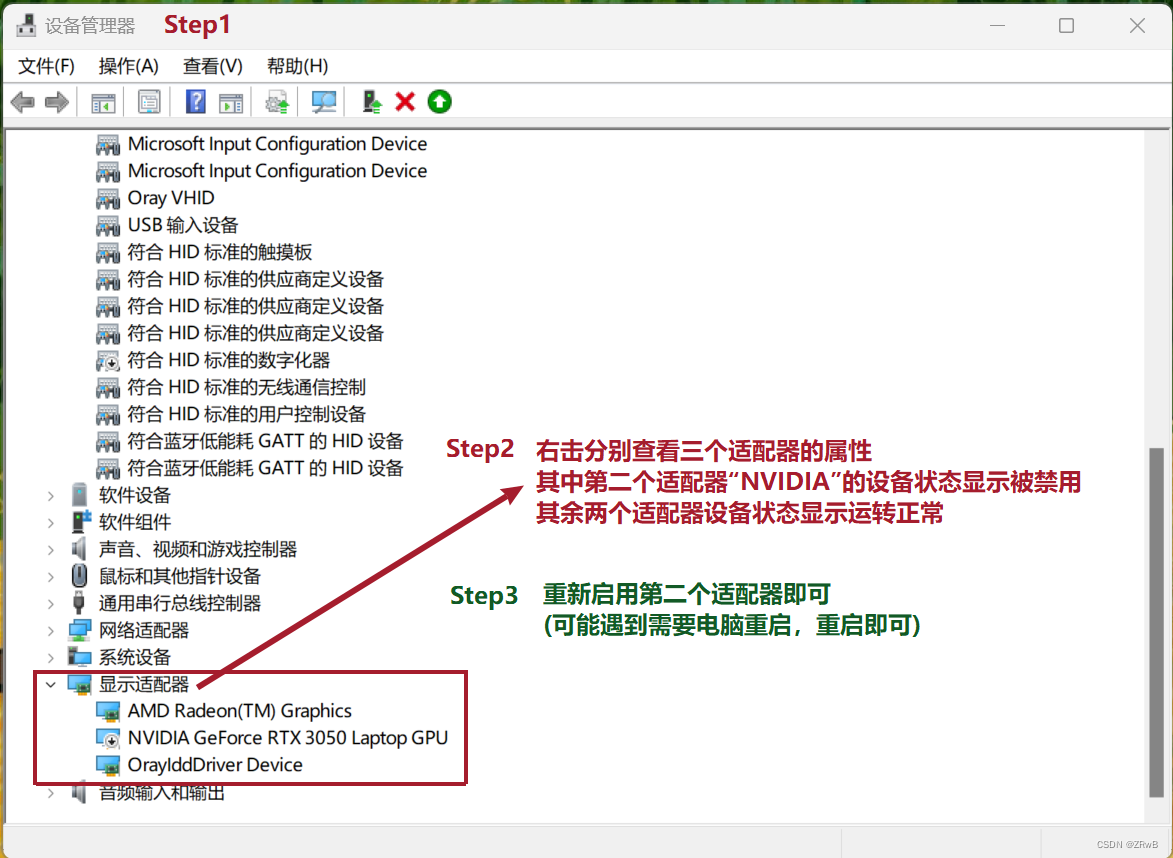Click the vertical scrollbar thumb
The height and width of the screenshot is (858, 1173).
(x=1157, y=622)
